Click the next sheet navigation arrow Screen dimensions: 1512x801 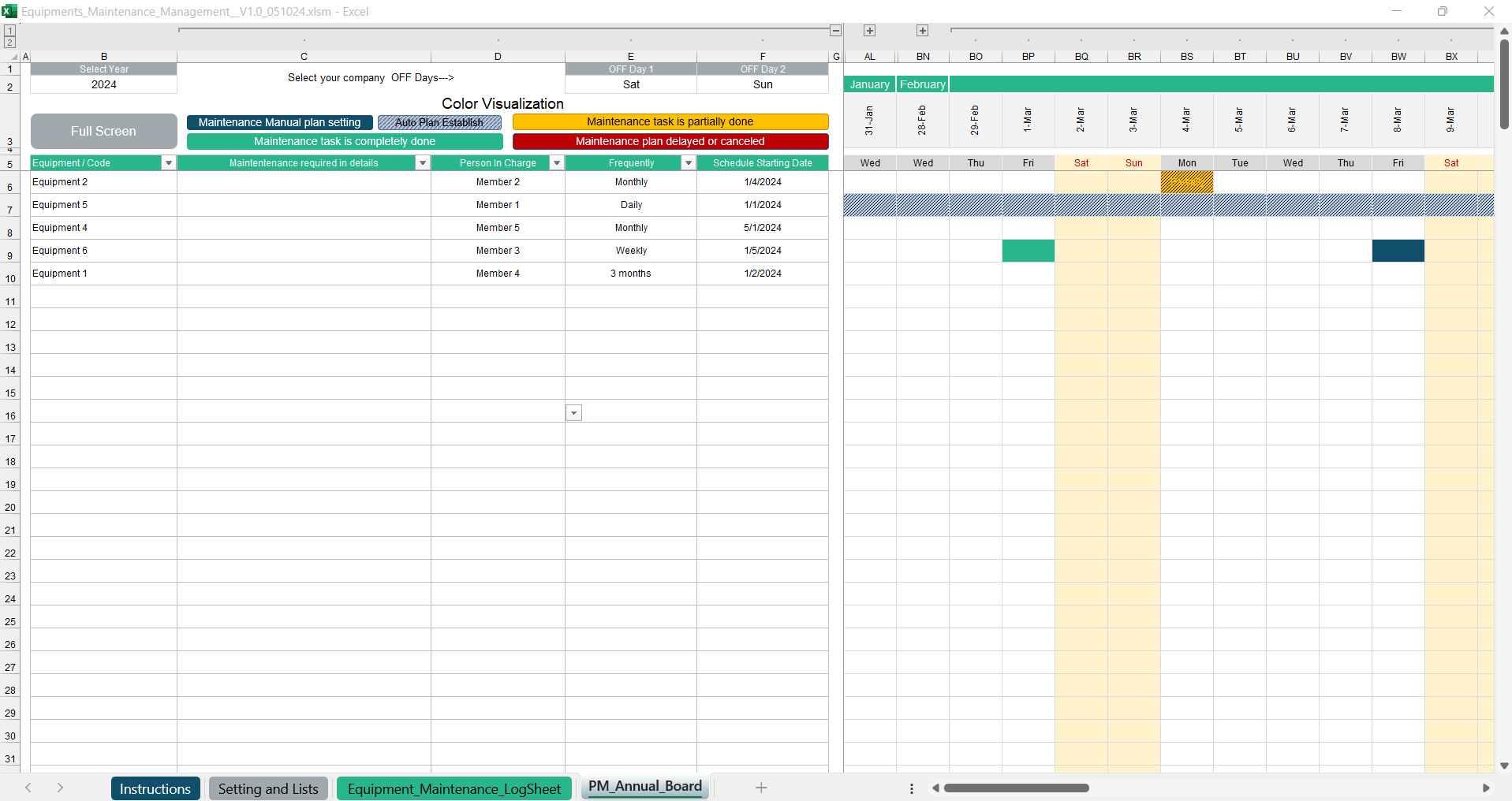tap(60, 788)
